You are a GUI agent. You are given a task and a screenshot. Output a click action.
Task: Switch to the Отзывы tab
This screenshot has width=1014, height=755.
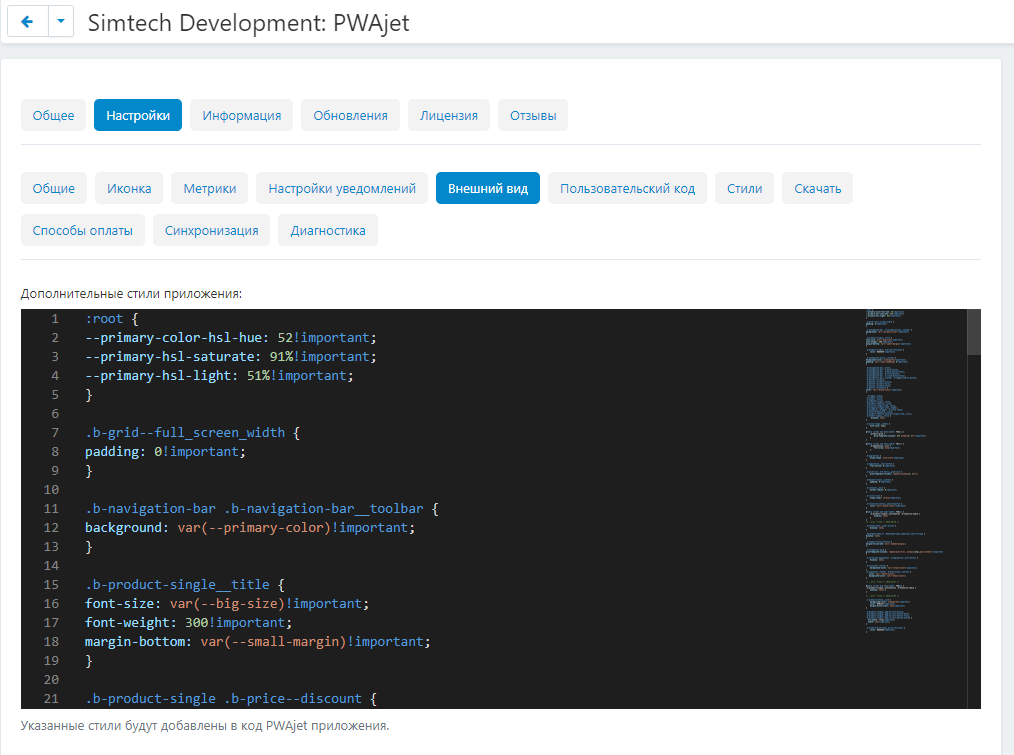coord(533,115)
